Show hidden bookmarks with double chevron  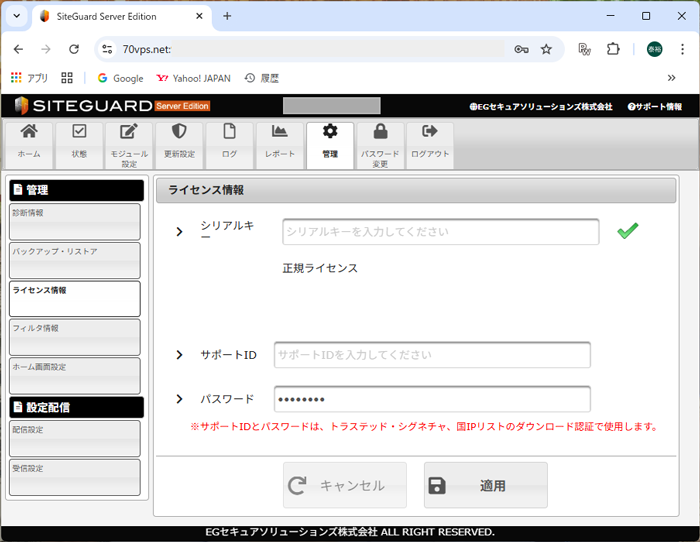(x=671, y=78)
